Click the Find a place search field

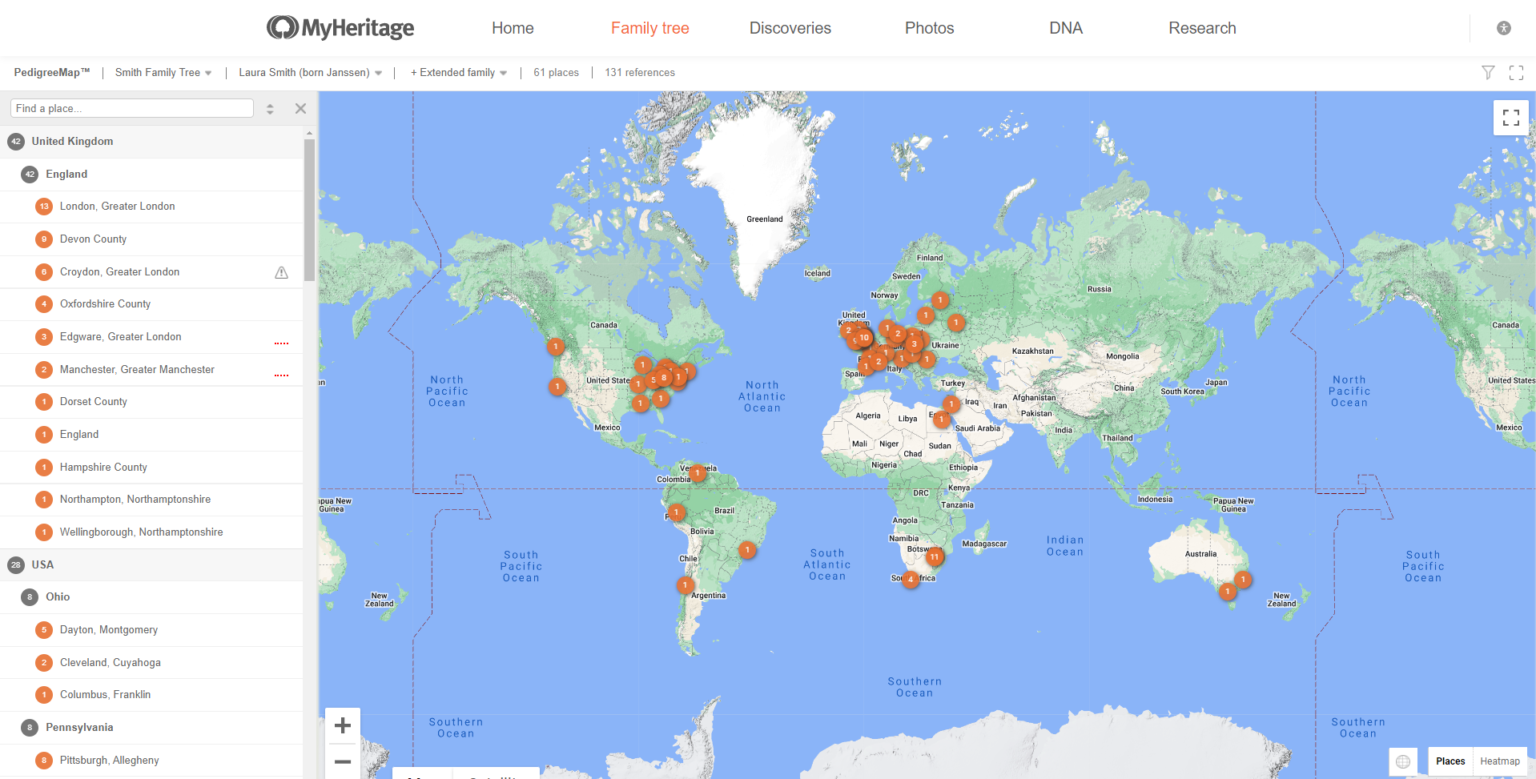(x=130, y=108)
